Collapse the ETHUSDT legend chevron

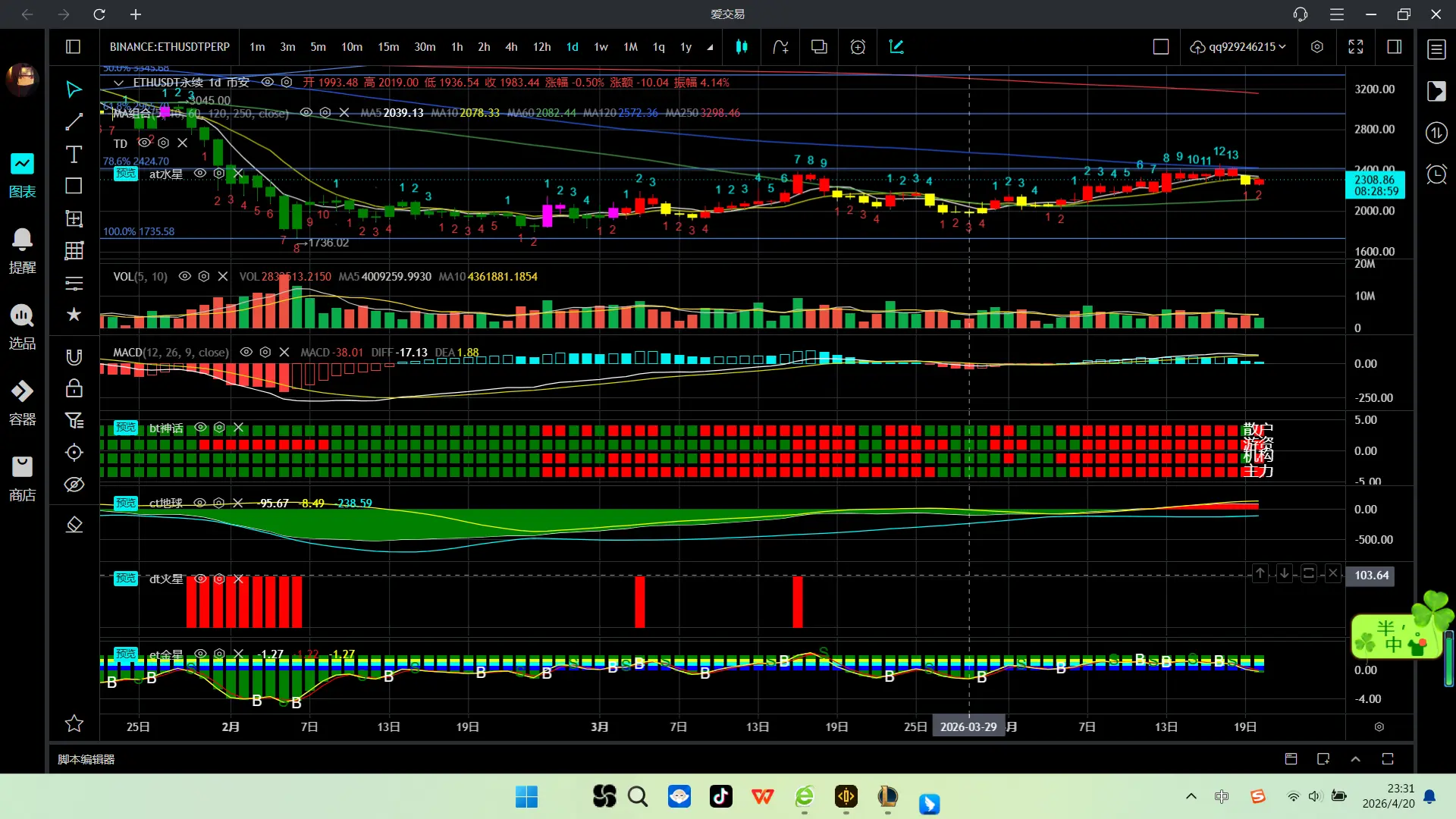pos(118,83)
